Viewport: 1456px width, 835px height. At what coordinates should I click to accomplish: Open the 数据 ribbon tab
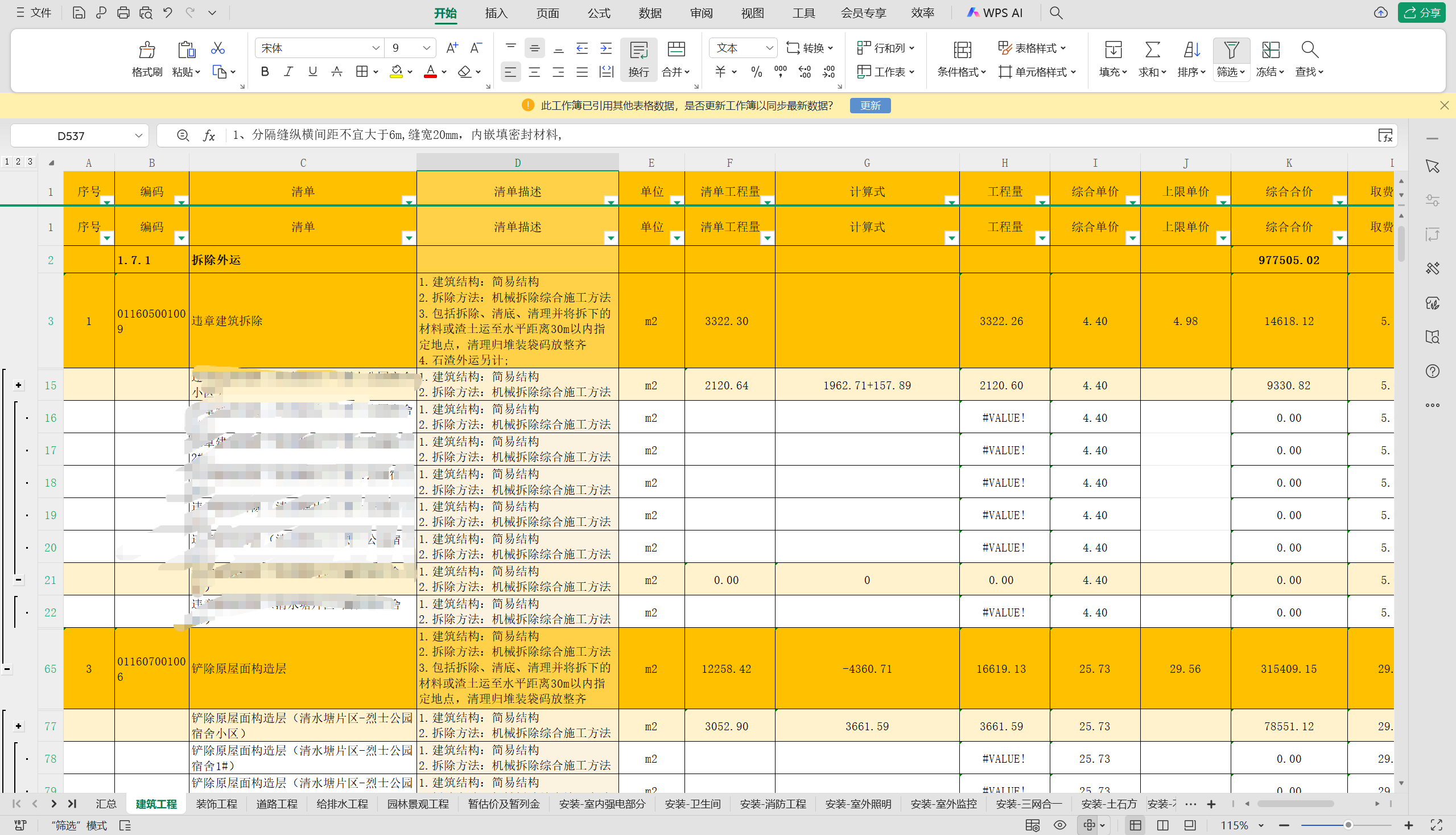pyautogui.click(x=650, y=13)
